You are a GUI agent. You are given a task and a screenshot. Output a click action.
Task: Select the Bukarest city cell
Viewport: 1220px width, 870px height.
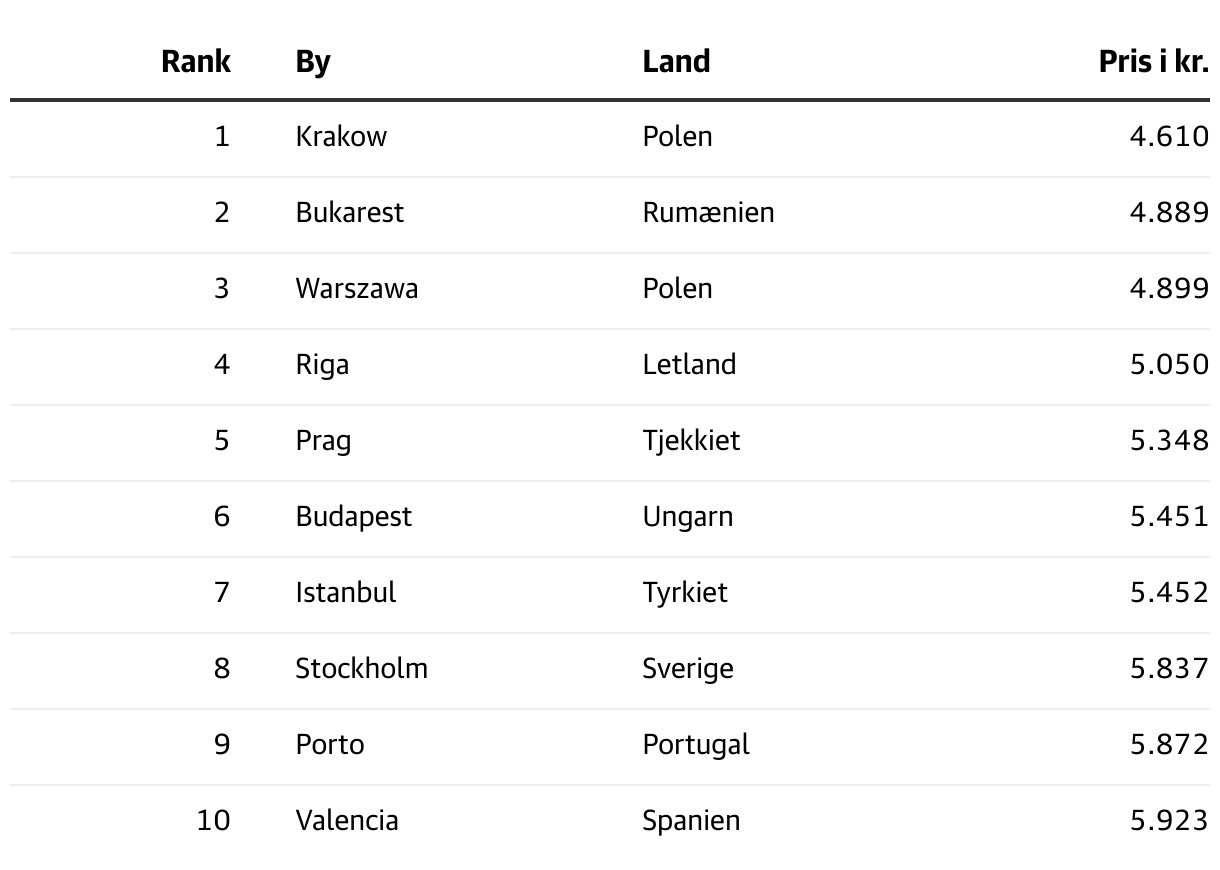(x=350, y=212)
